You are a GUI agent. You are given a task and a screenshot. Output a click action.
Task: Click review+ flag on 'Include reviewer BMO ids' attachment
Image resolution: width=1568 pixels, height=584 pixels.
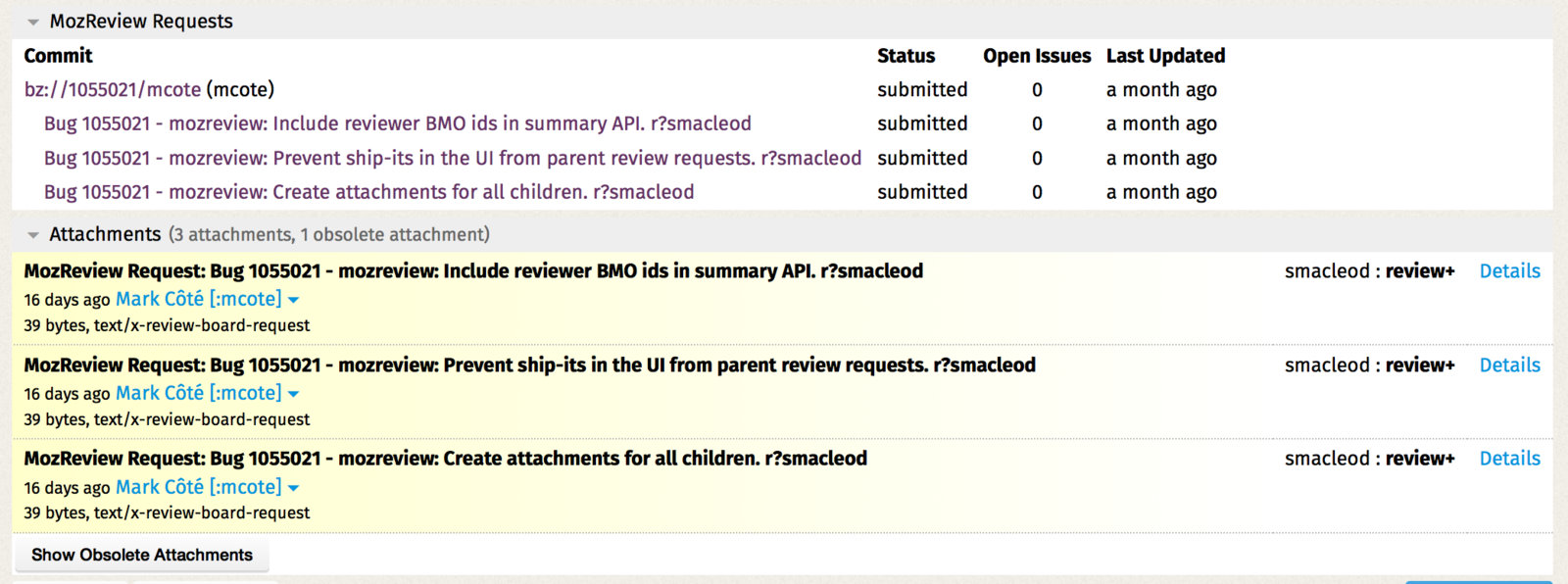click(x=1420, y=271)
